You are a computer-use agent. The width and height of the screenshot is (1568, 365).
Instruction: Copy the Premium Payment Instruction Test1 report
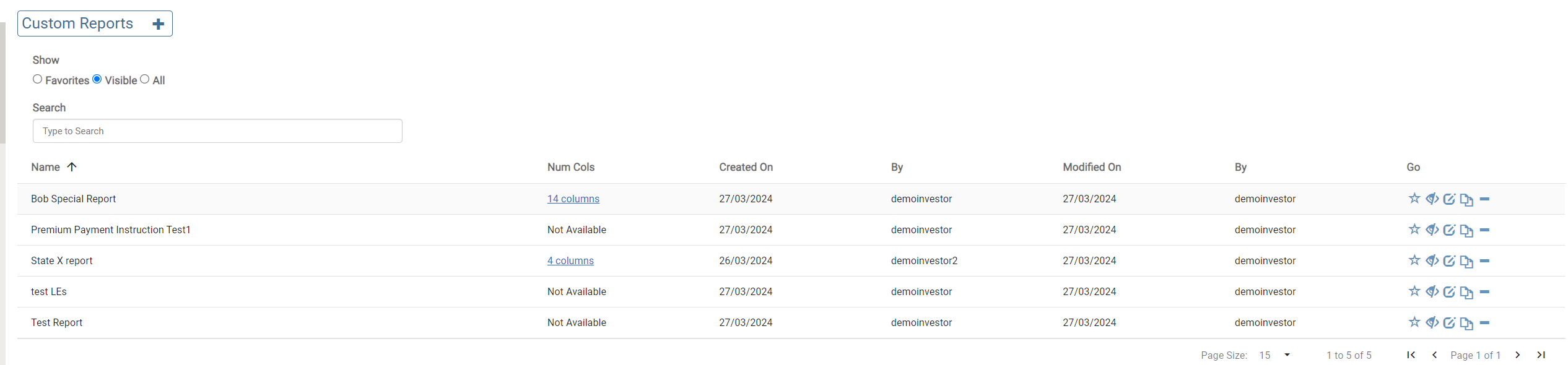[x=1466, y=230]
